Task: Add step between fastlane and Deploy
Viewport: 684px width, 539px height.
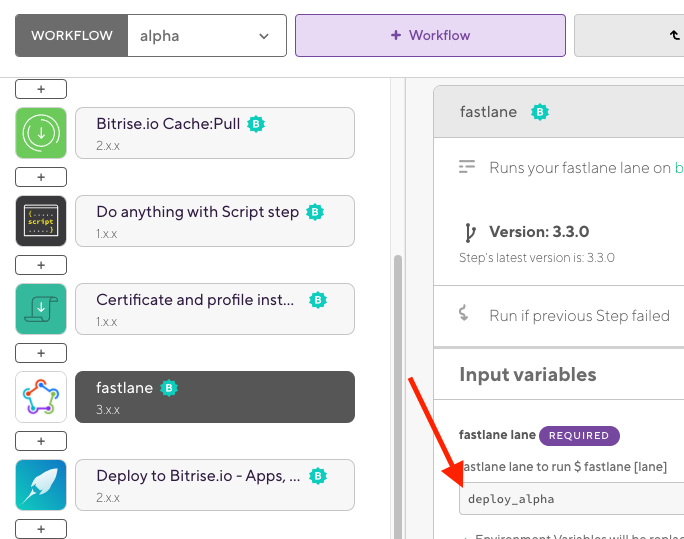Action: point(41,441)
